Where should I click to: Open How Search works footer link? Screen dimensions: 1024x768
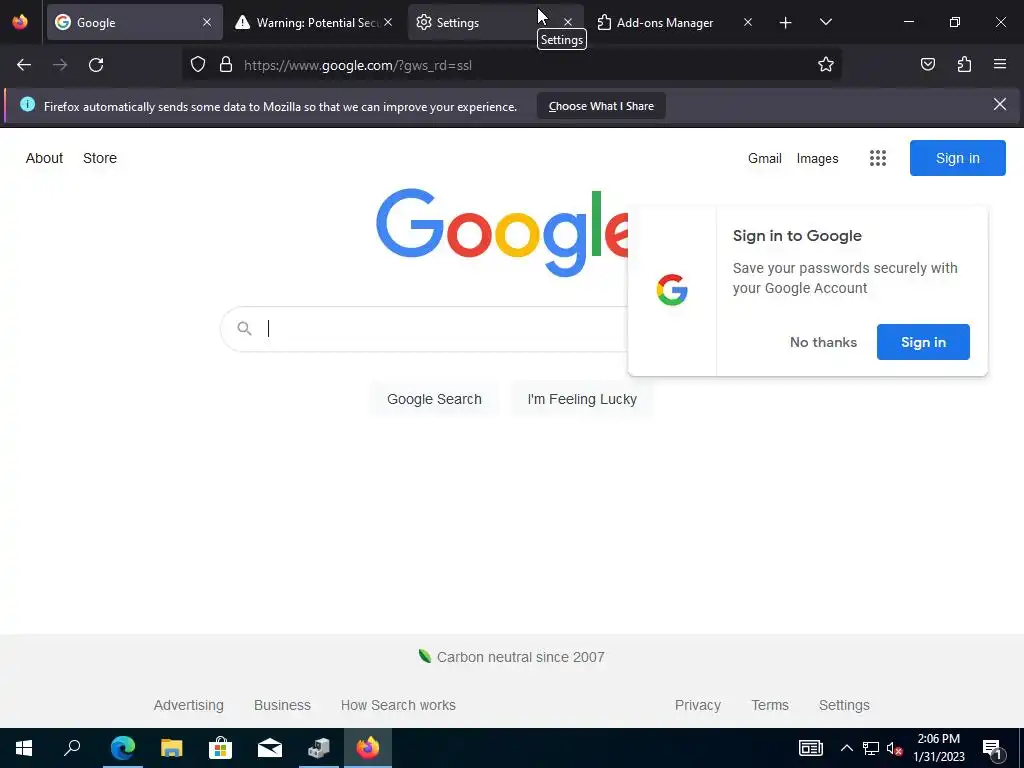398,705
